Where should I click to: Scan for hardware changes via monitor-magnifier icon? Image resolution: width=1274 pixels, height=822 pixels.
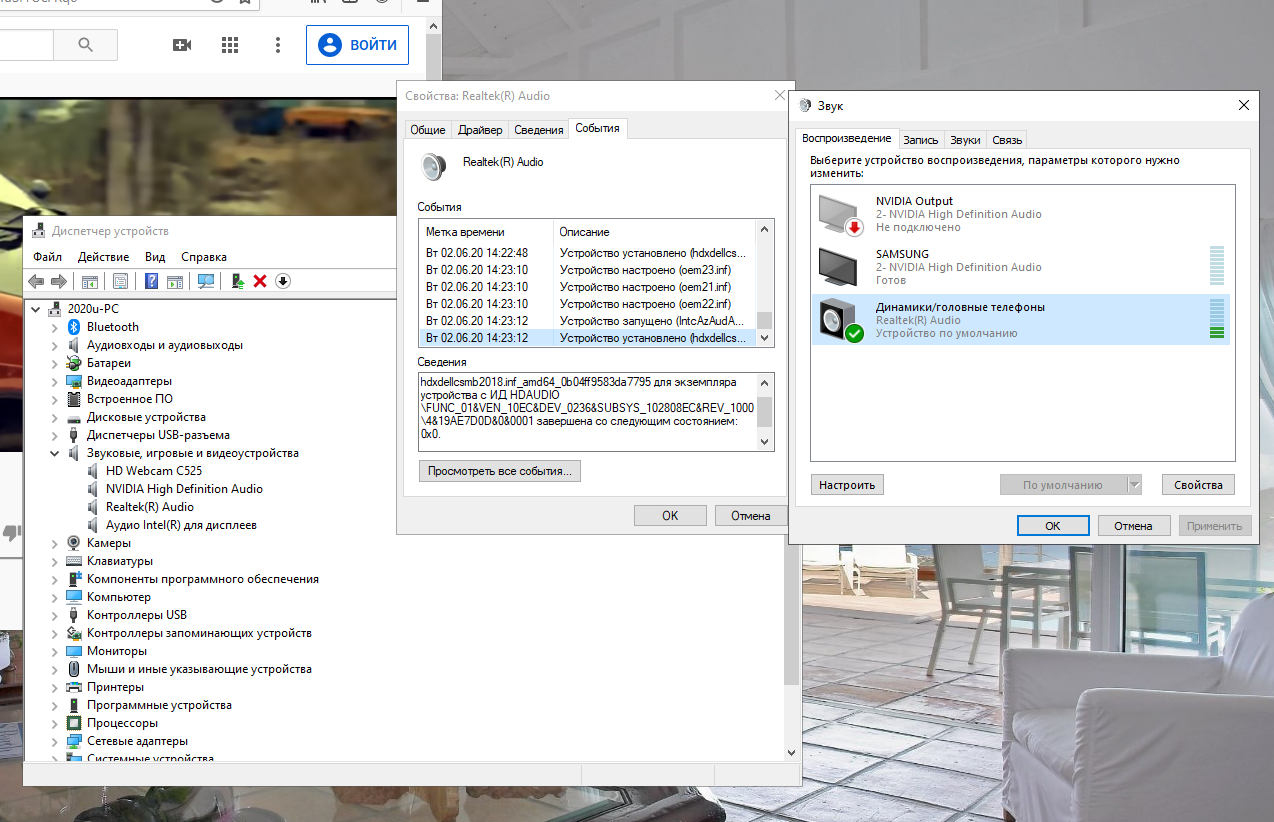[x=206, y=281]
